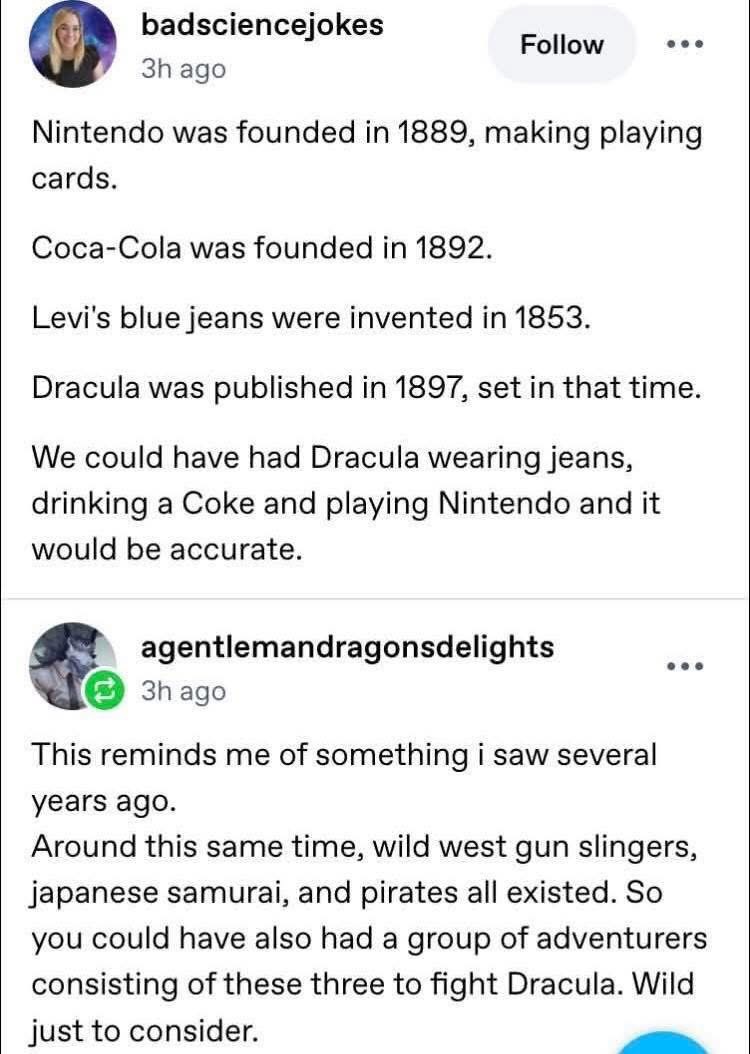This screenshot has width=750, height=1054.
Task: Click the "would be accurate" line
Action: (x=166, y=549)
